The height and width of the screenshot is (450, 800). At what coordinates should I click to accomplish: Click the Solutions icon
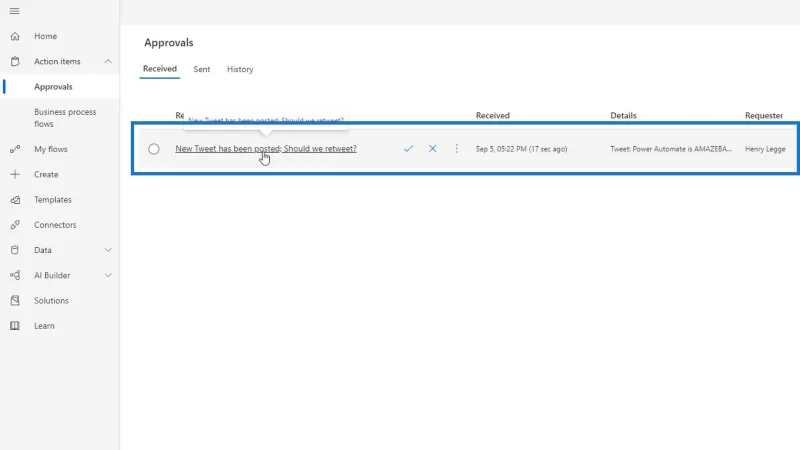click(15, 301)
